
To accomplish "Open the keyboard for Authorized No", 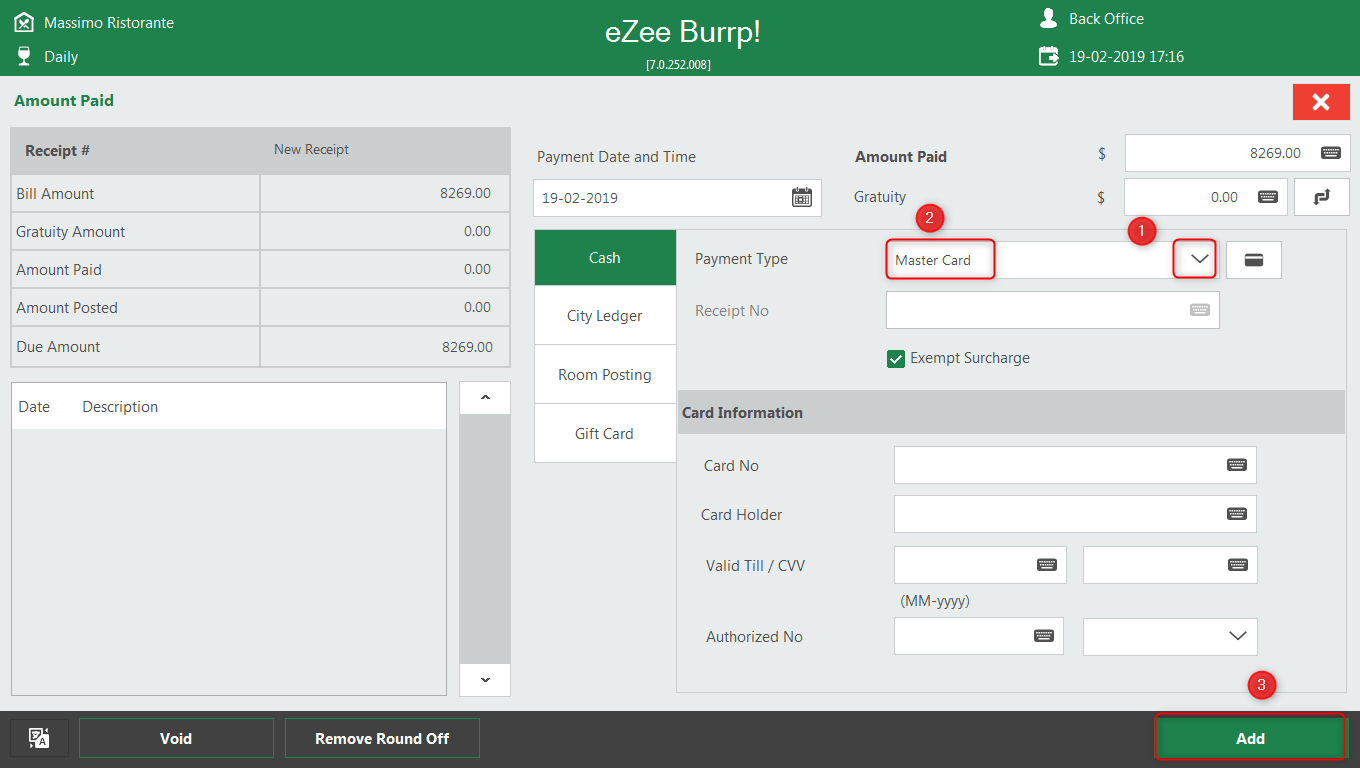I will pos(1044,636).
